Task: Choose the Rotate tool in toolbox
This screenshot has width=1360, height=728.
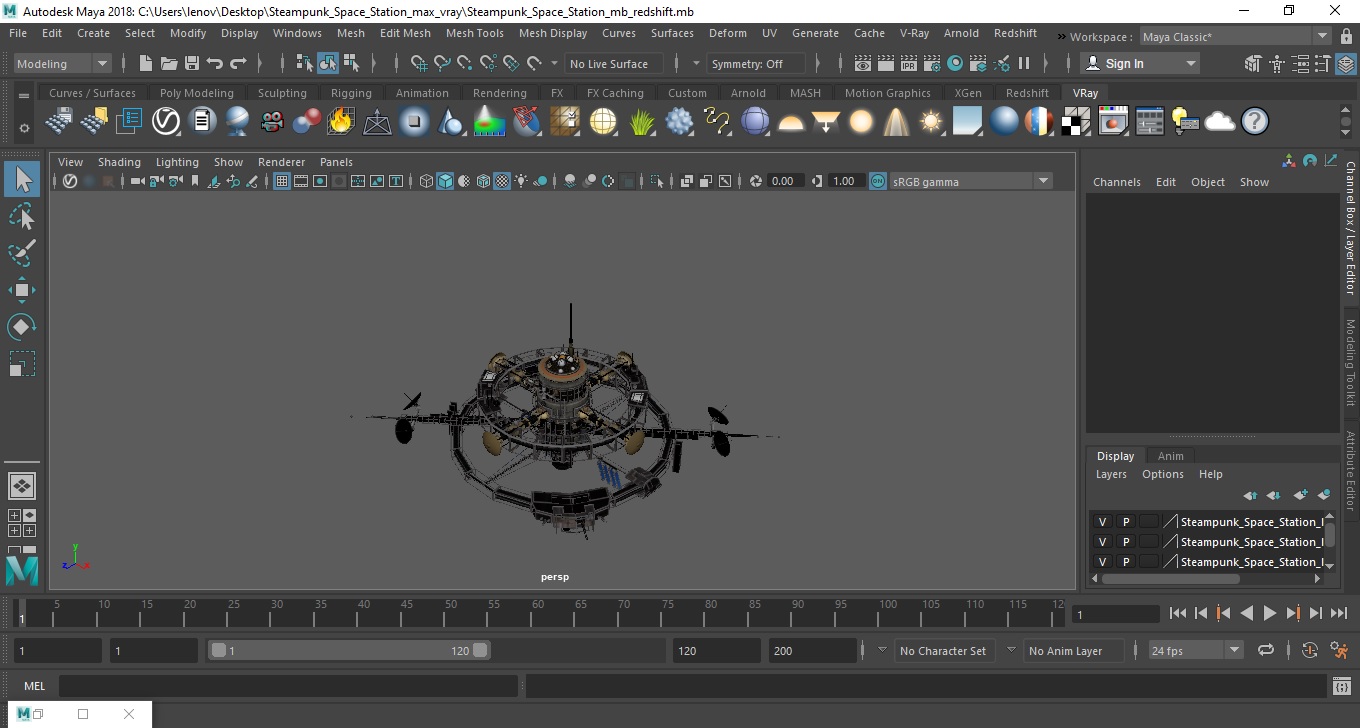Action: click(22, 327)
